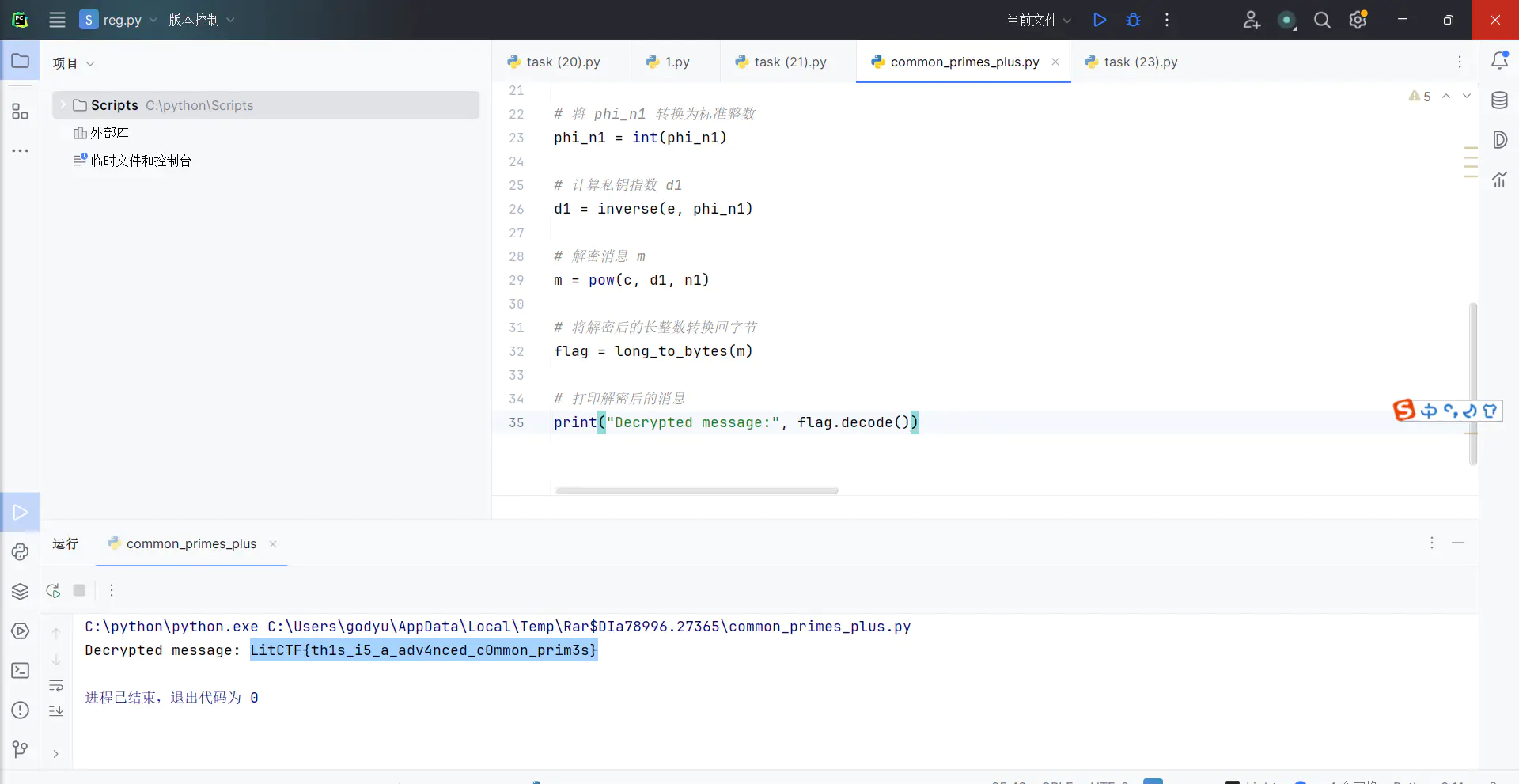This screenshot has width=1519, height=784.
Task: Open Search Everywhere magnifier
Action: click(x=1322, y=20)
